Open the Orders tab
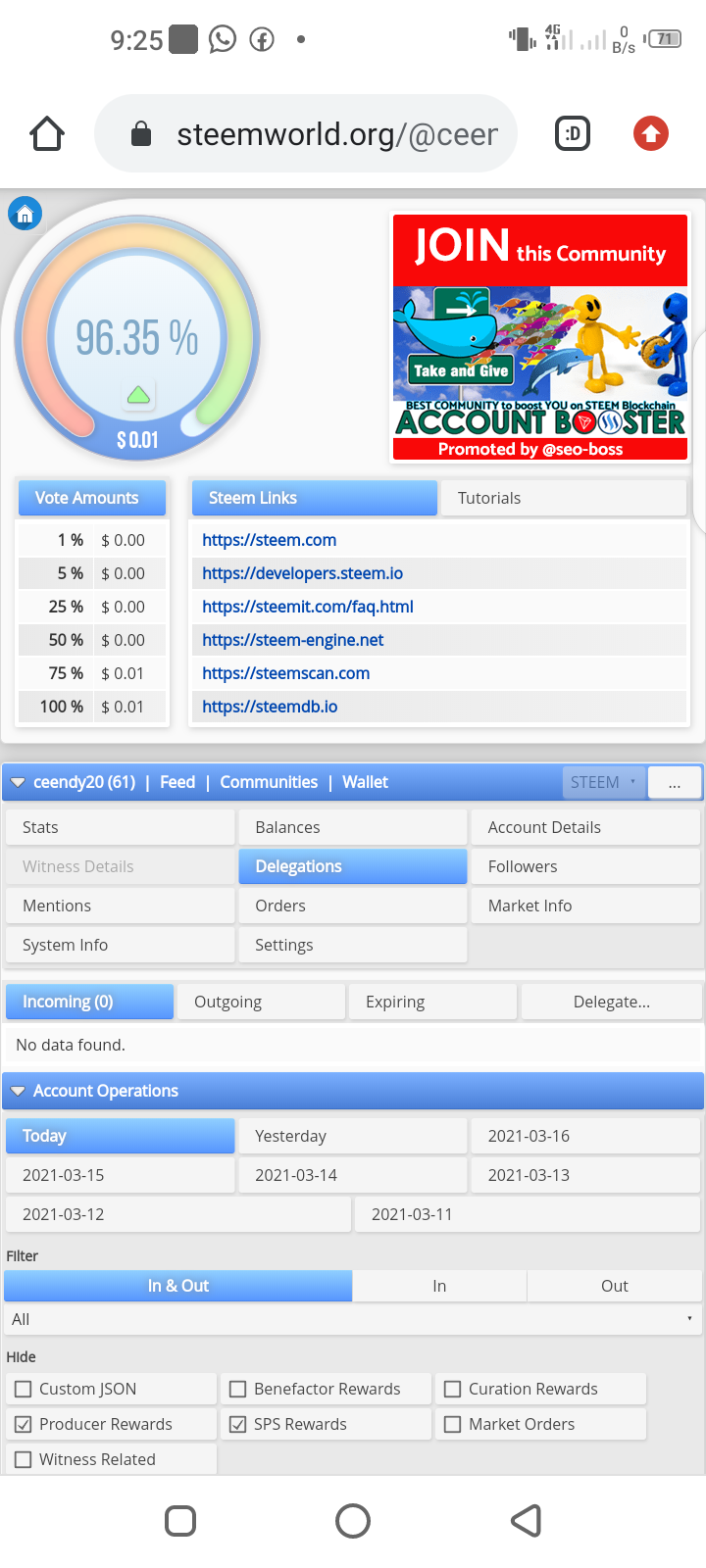706x1568 pixels. 353,906
